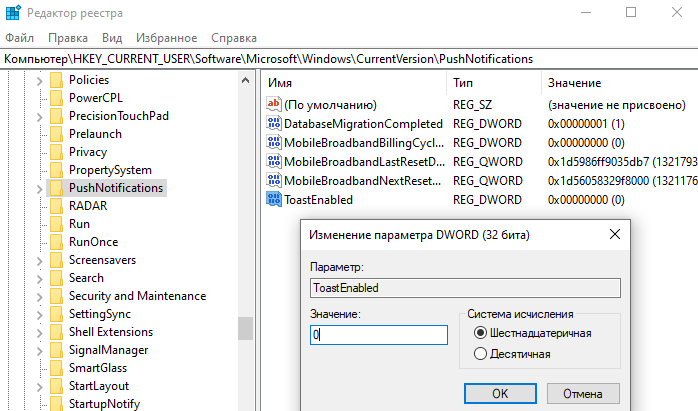
Task: Select the MobileBroadbandBillingCycl... DWORD icon
Action: pyautogui.click(x=274, y=142)
